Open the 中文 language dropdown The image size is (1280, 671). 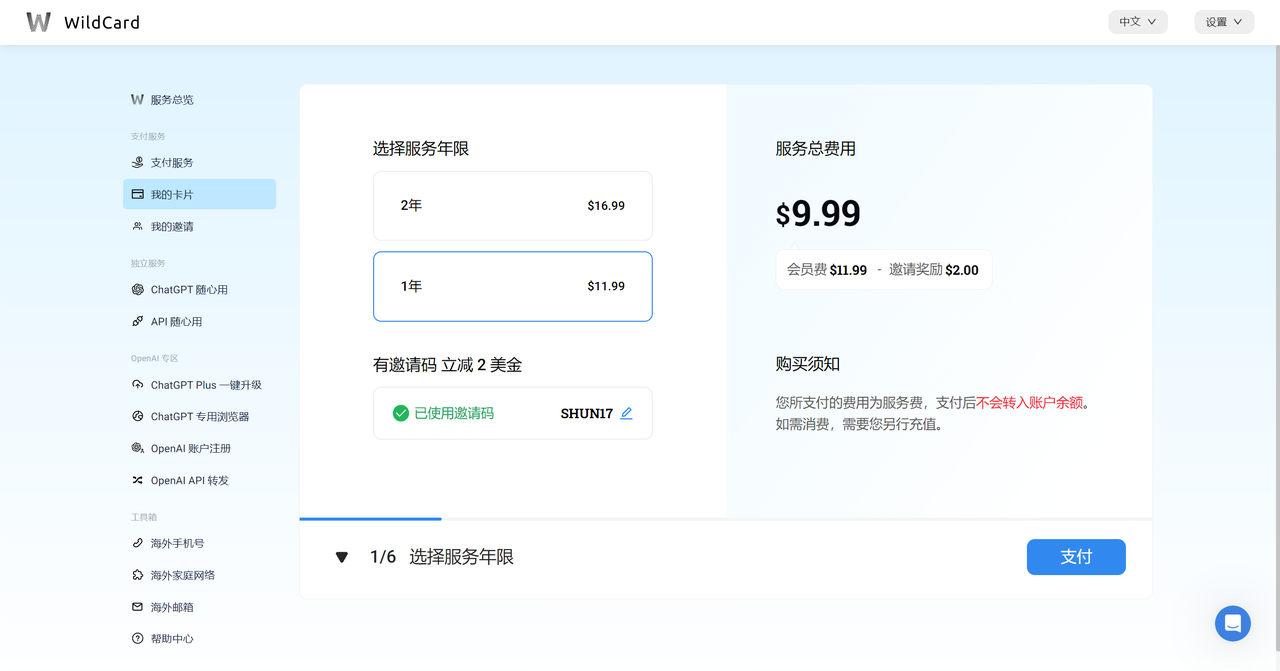pyautogui.click(x=1138, y=22)
